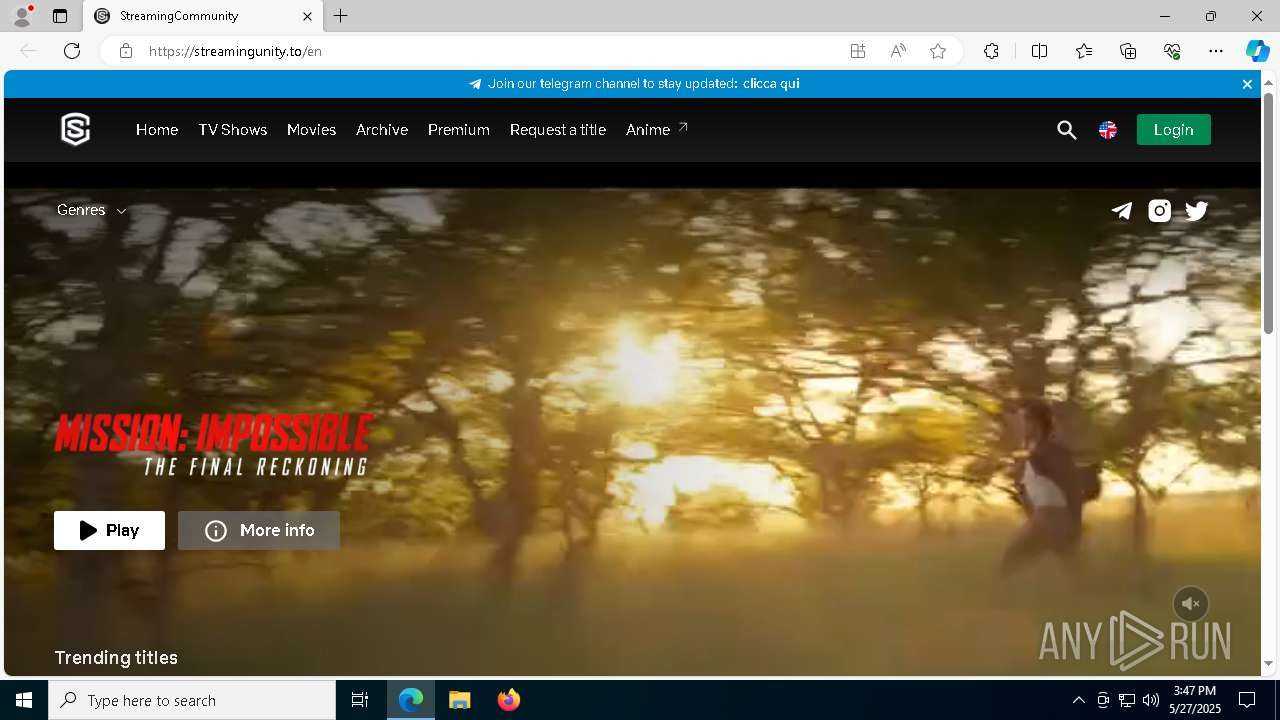Play Mission: Impossible The Final Reckoning

(x=110, y=531)
